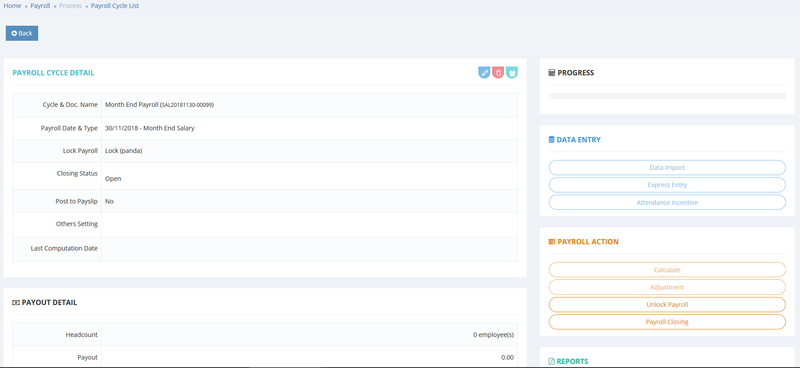Click the 'Open' closing status value
This screenshot has width=800, height=368.
tap(113, 179)
